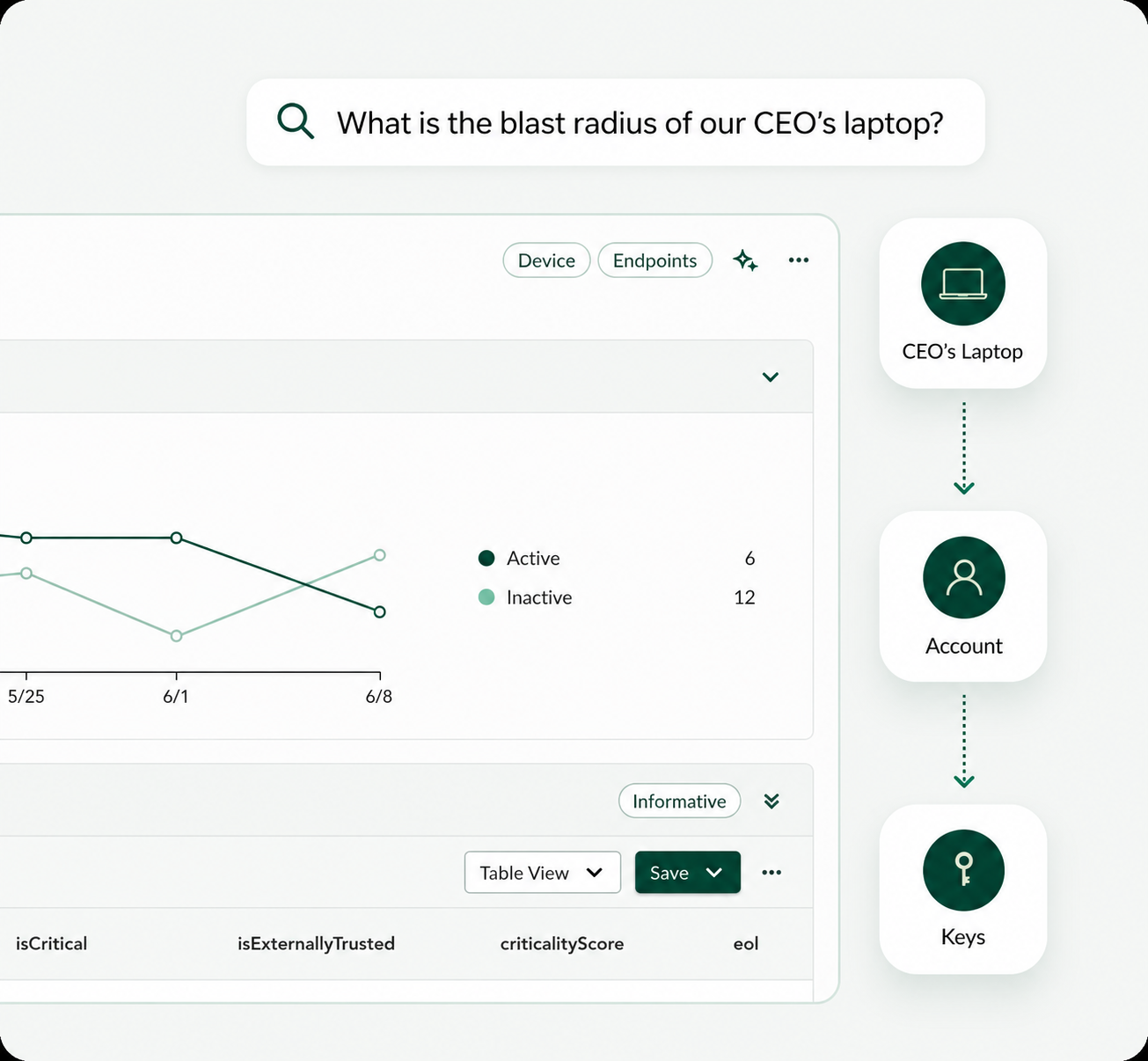Select the Endpoints tag
Screen dimensions: 1148x1061
655,260
